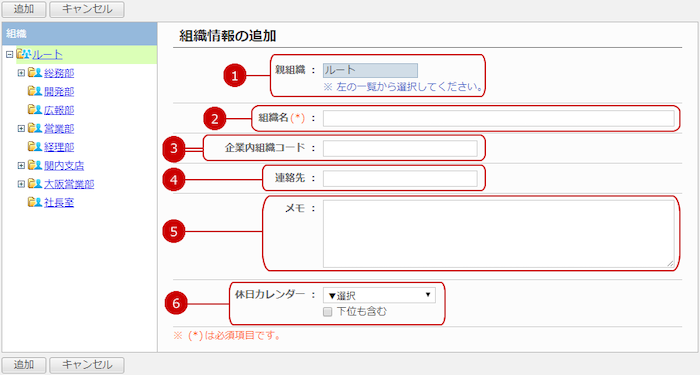Expand the 総務部 tree node
This screenshot has height=375, width=700.
click(21, 73)
